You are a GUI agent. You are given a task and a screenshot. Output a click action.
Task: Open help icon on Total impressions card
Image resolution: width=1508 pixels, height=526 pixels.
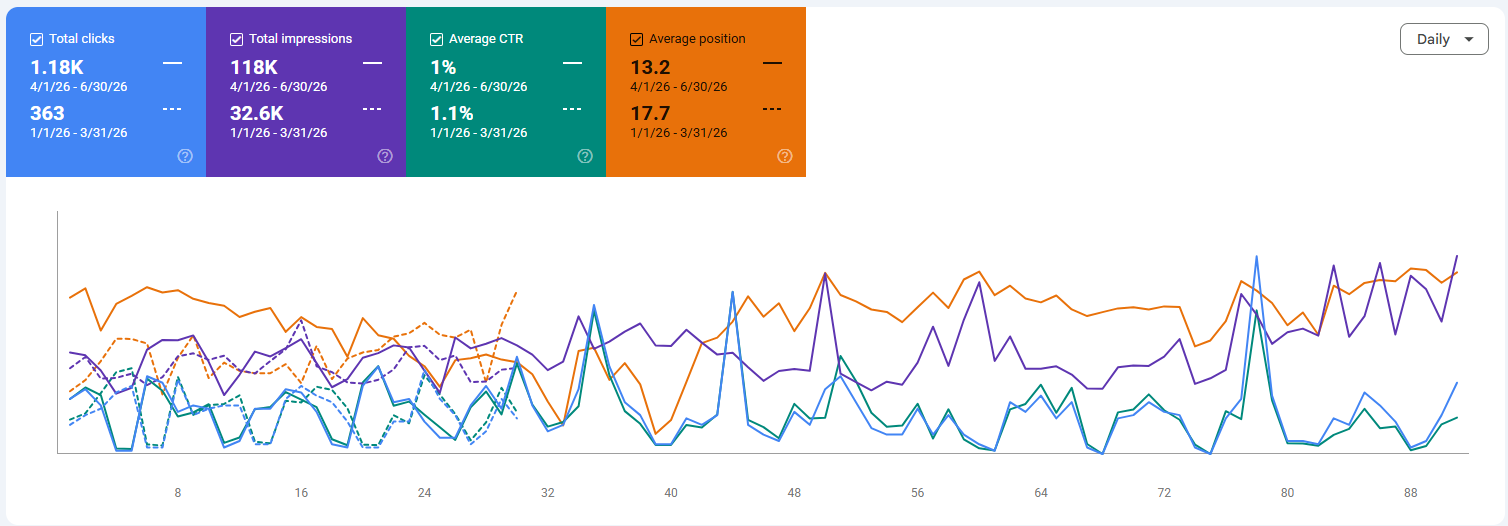[385, 156]
